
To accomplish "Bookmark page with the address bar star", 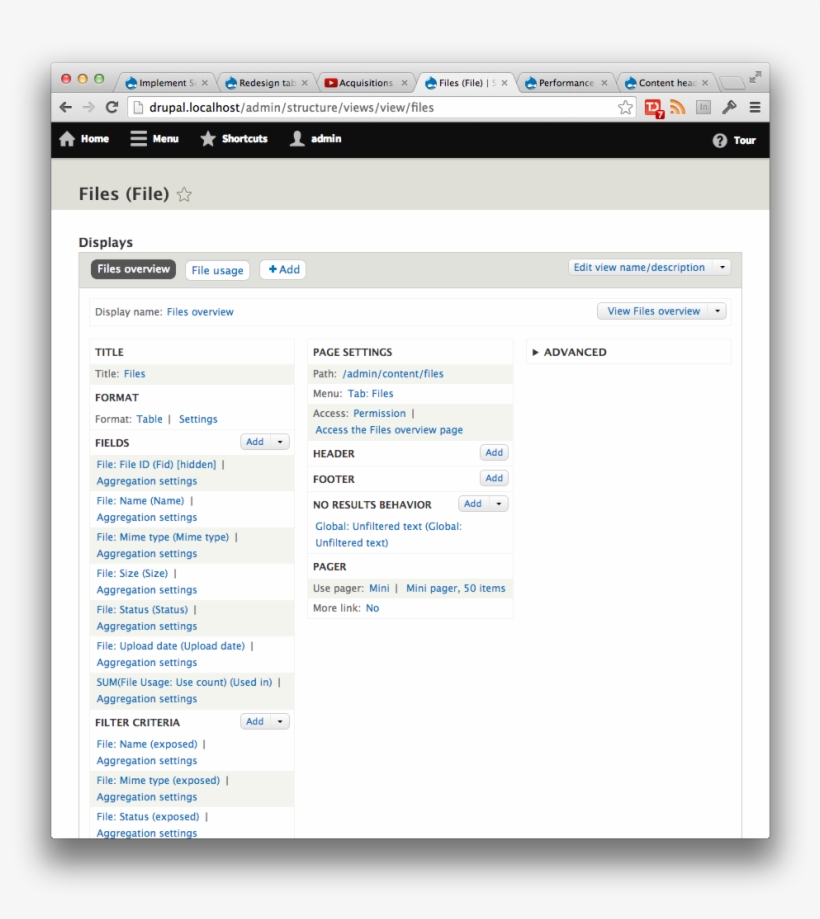I will click(625, 107).
